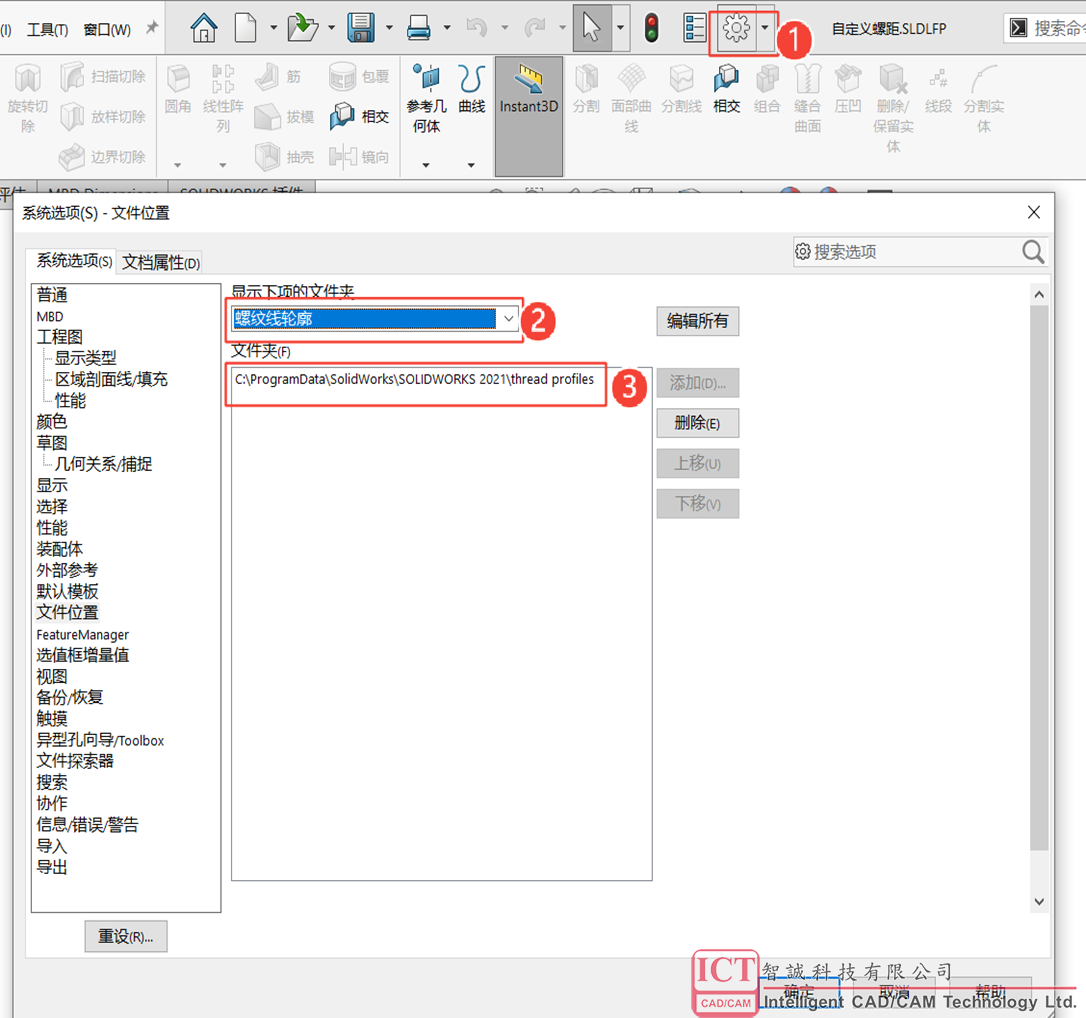The image size is (1086, 1018).
Task: Open Options via the gear icon
Action: point(736,28)
